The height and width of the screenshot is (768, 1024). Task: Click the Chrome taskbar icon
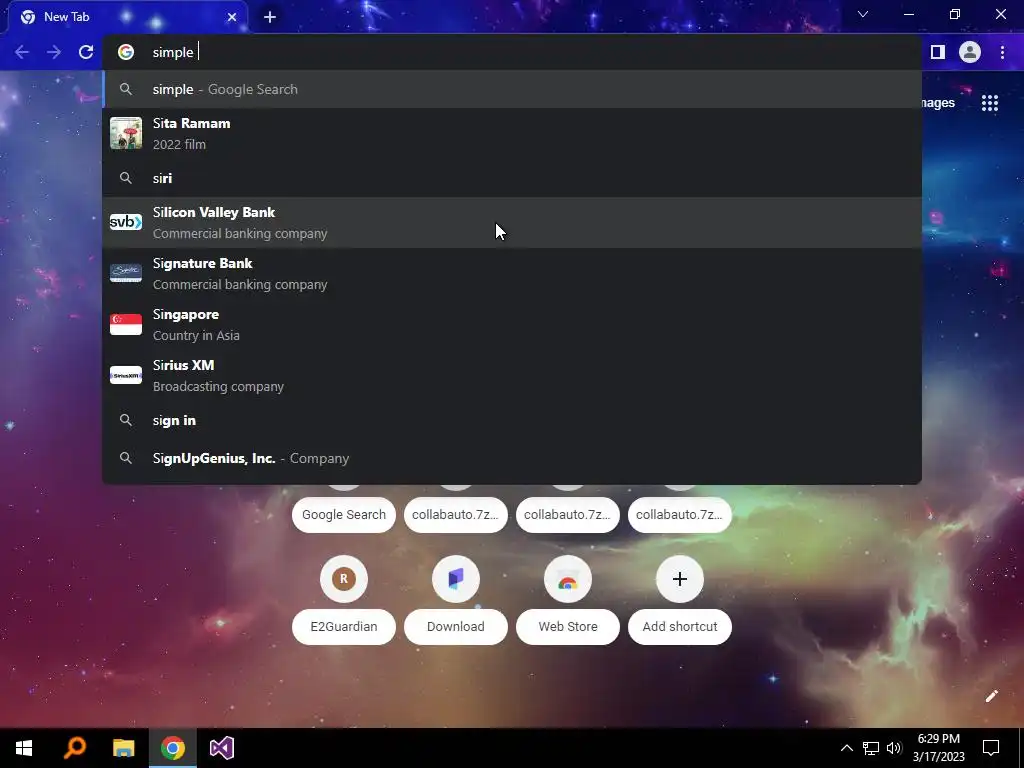tap(172, 748)
